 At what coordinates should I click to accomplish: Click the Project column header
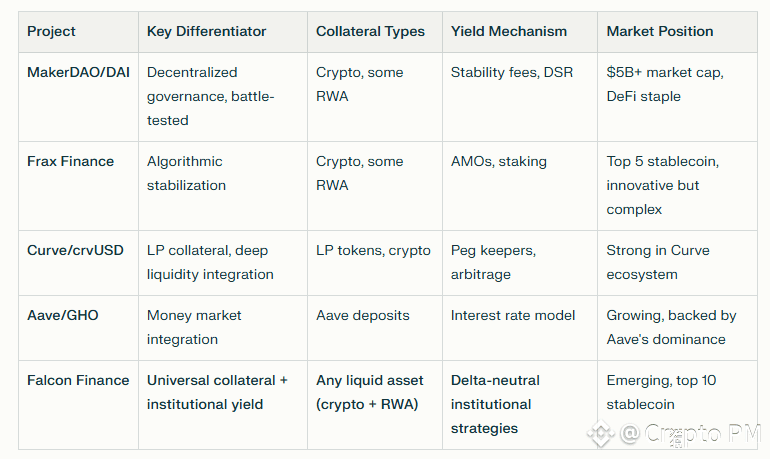click(51, 31)
